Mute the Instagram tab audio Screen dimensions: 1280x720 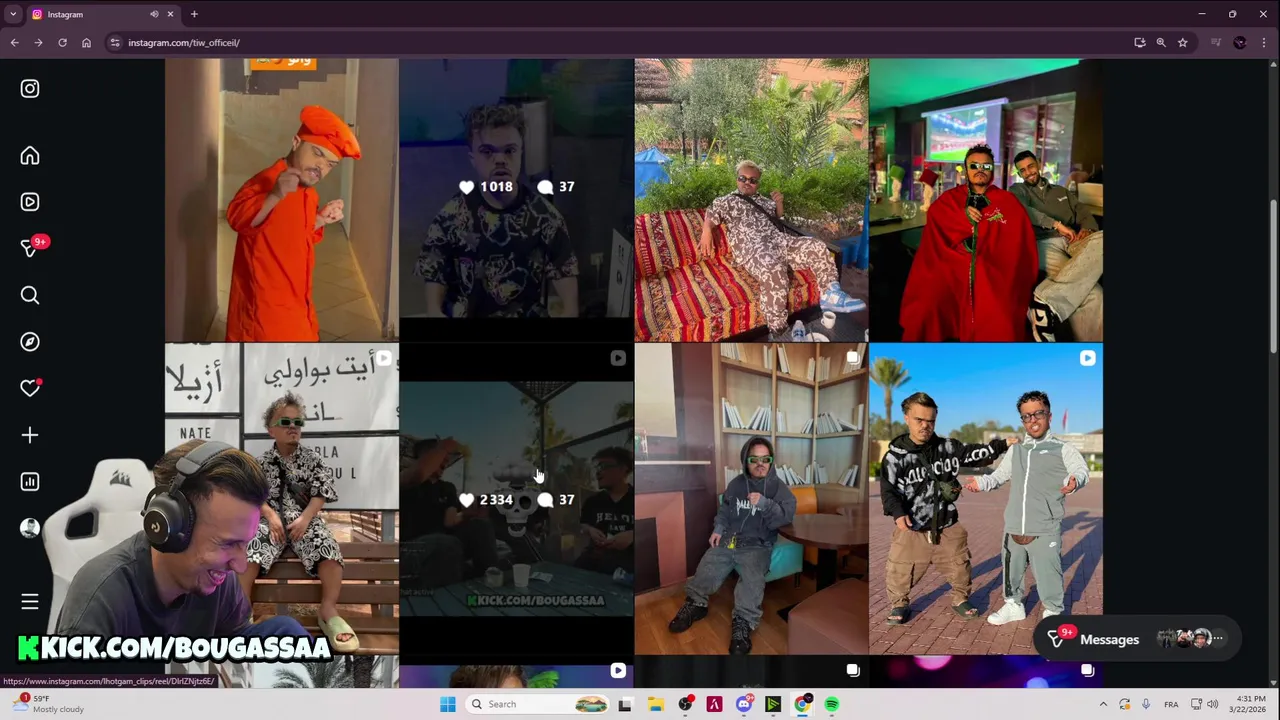point(154,14)
